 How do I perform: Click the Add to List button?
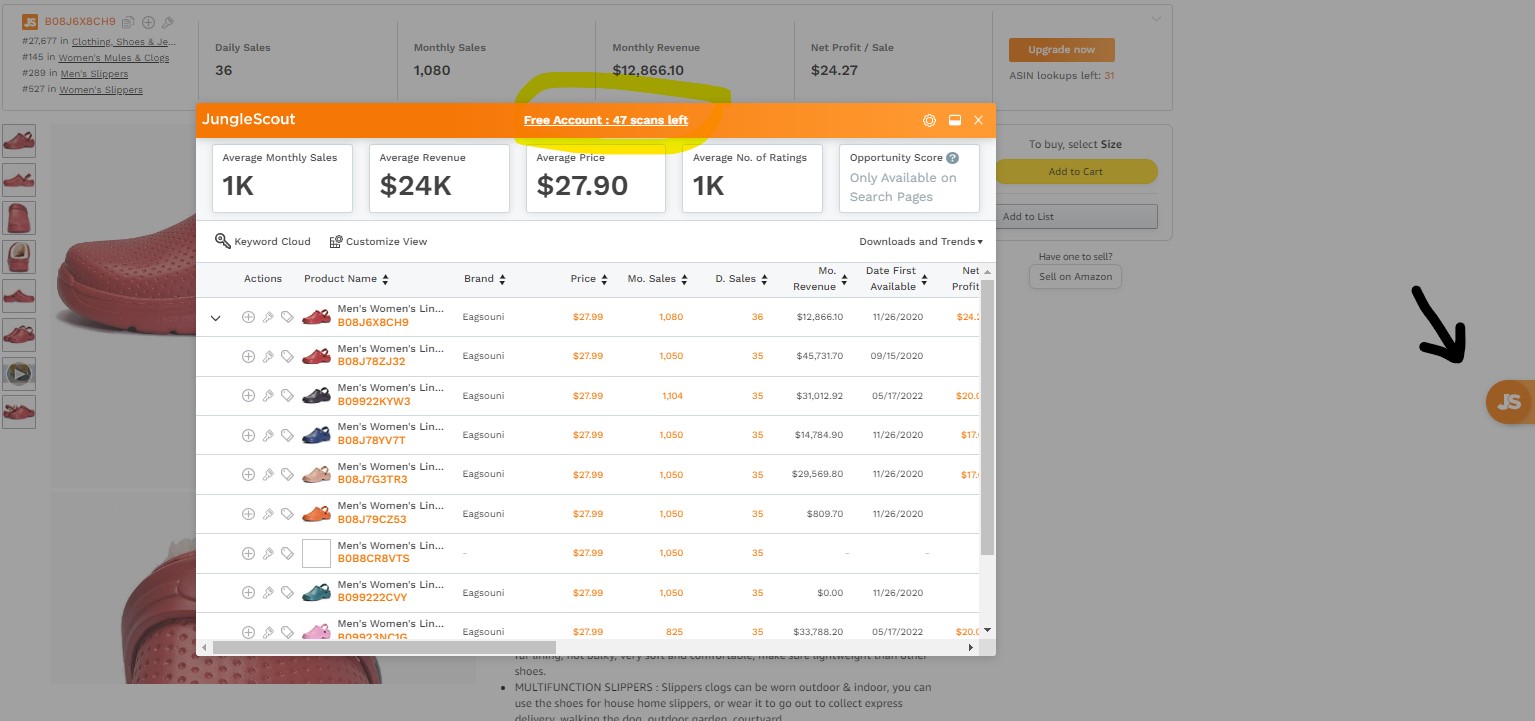point(1076,216)
